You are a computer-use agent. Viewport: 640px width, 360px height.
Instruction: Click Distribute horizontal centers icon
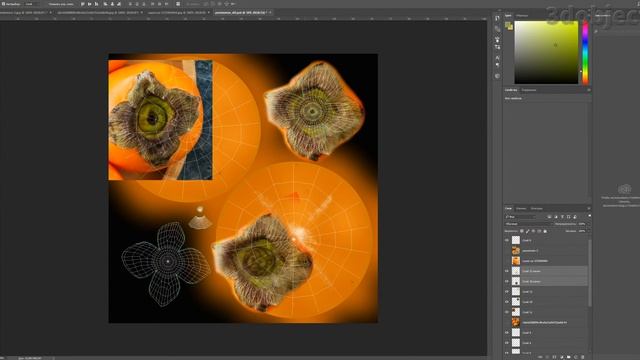(x=159, y=4)
